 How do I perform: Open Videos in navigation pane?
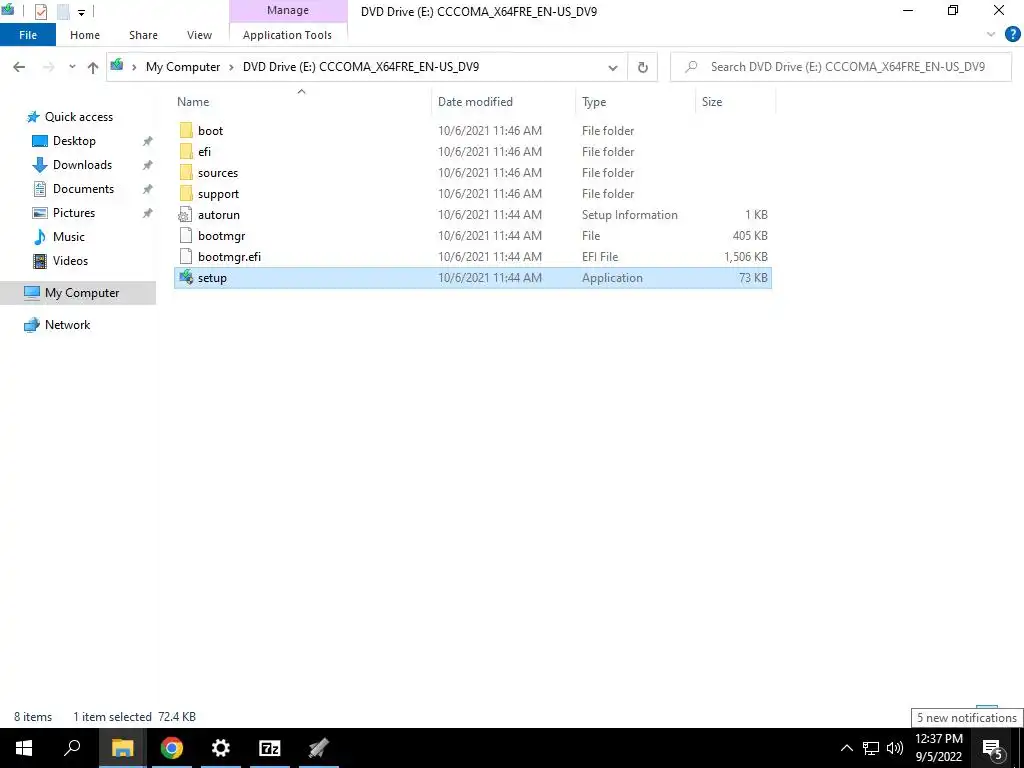(x=70, y=261)
